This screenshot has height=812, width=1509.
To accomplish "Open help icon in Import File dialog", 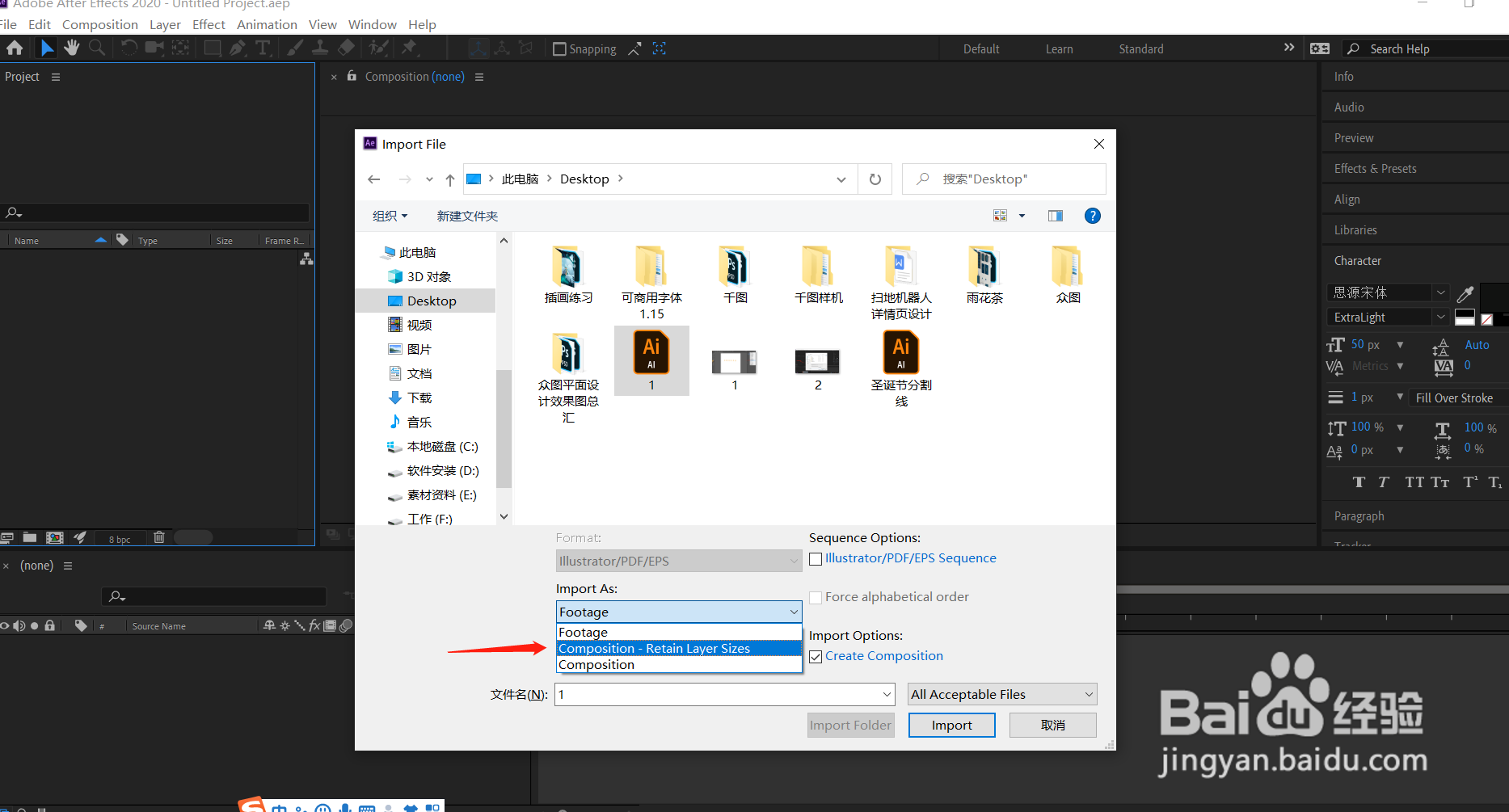I will coord(1092,216).
